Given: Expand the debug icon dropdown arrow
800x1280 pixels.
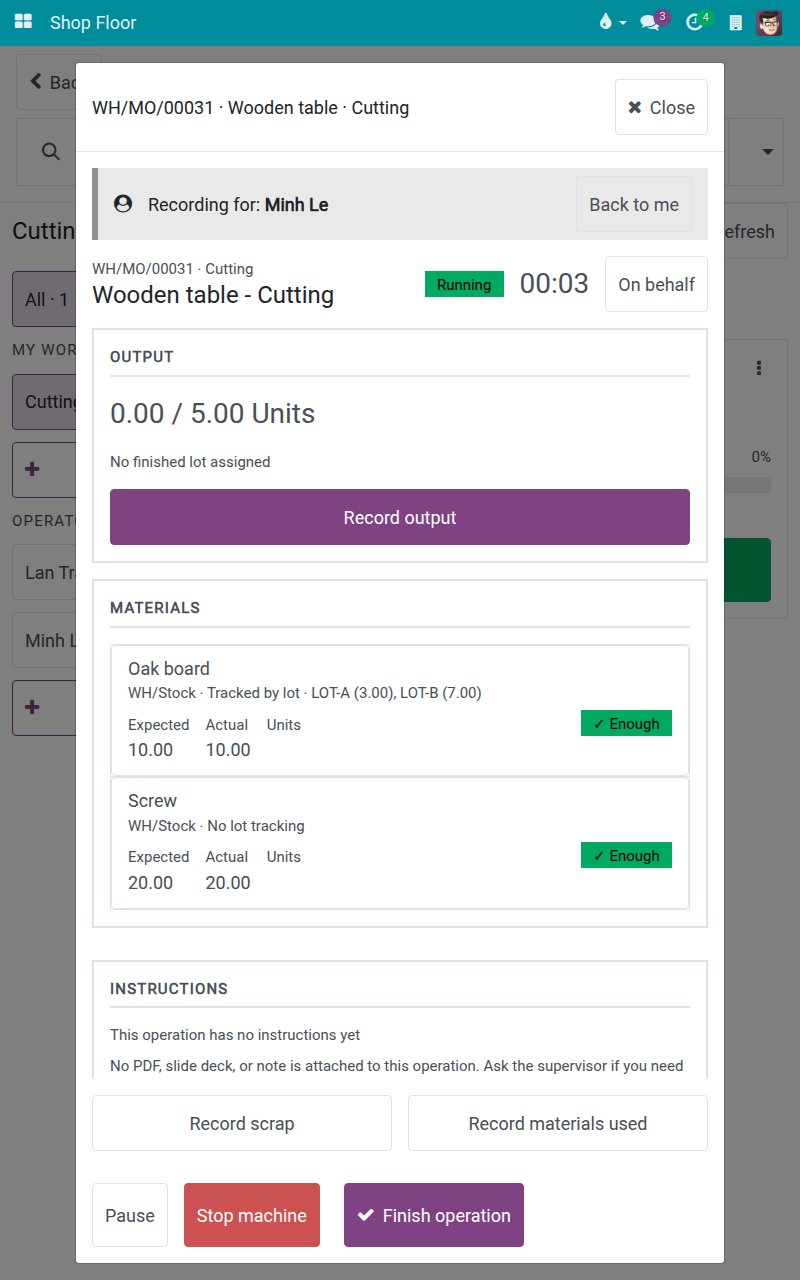Looking at the screenshot, I should point(623,22).
